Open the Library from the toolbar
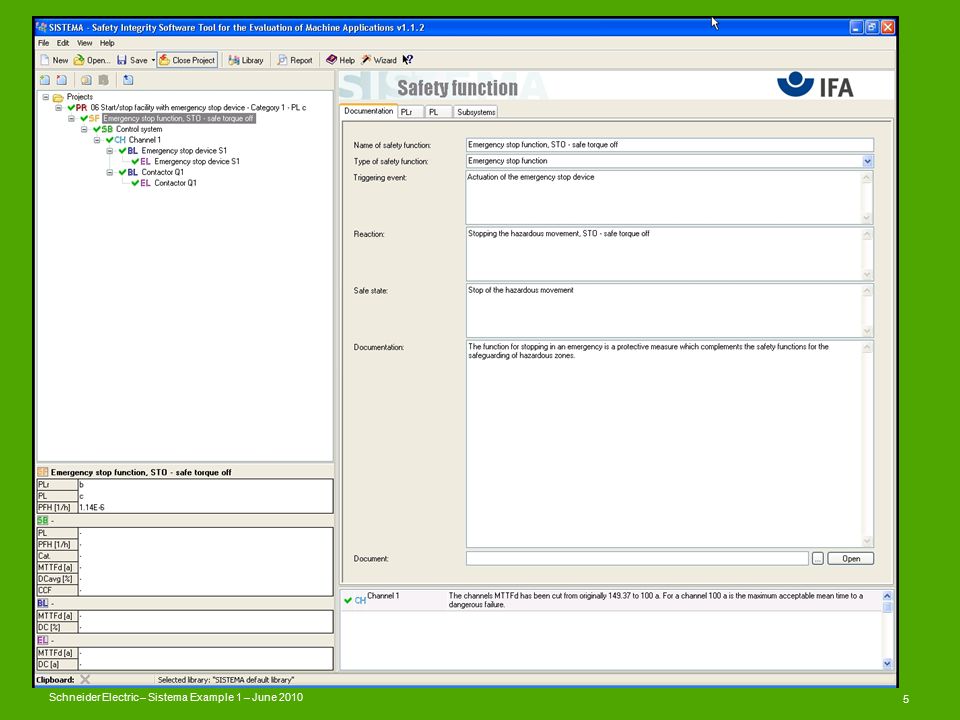 click(246, 60)
